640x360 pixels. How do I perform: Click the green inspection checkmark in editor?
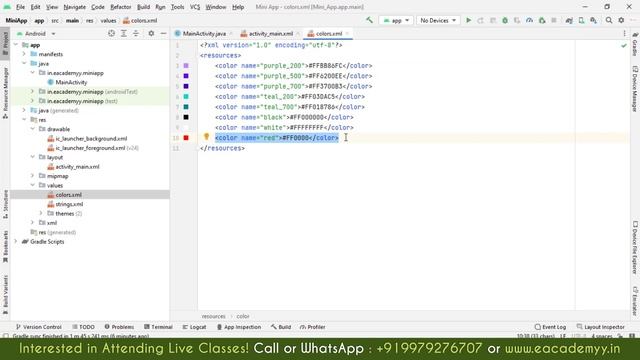[624, 46]
